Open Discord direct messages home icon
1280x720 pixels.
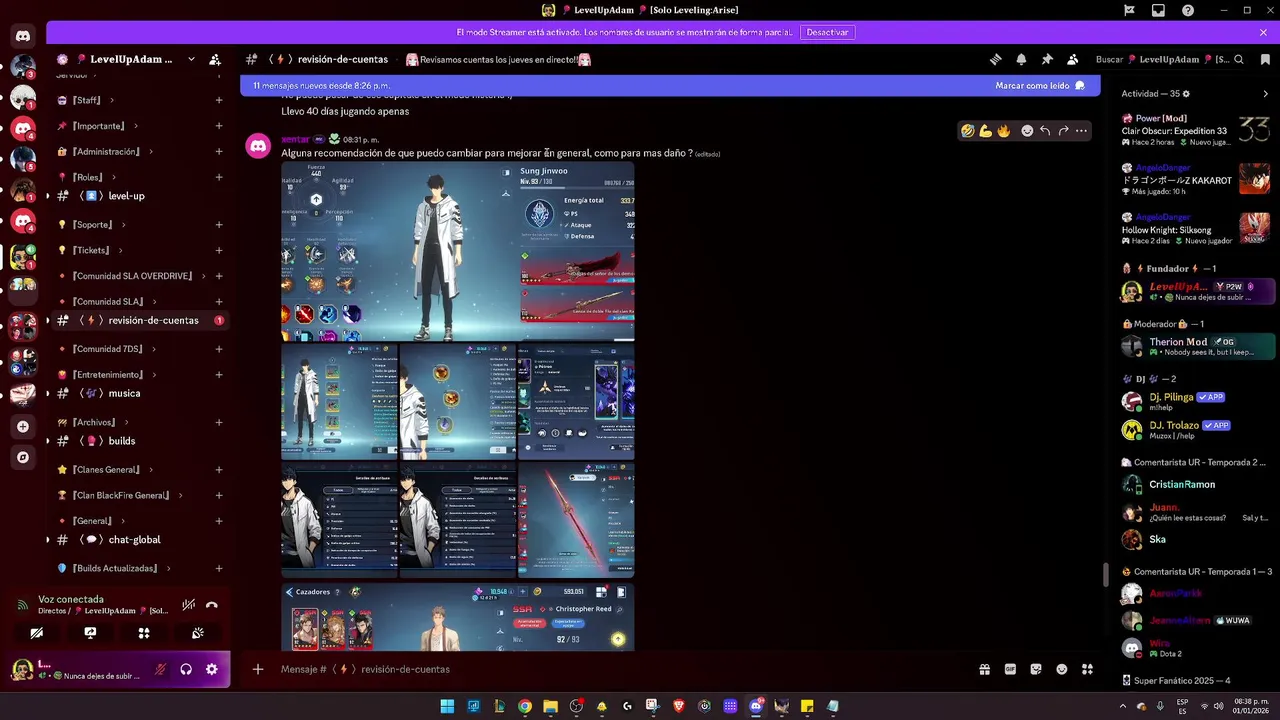[x=22, y=36]
